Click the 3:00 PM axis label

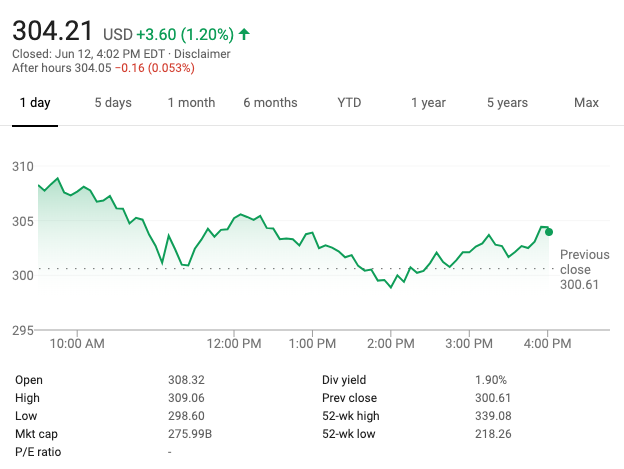[x=469, y=343]
